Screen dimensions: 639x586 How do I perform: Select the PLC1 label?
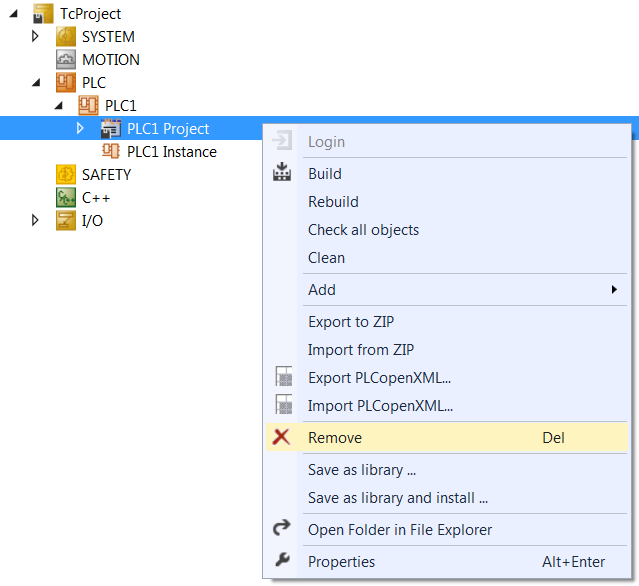121,106
